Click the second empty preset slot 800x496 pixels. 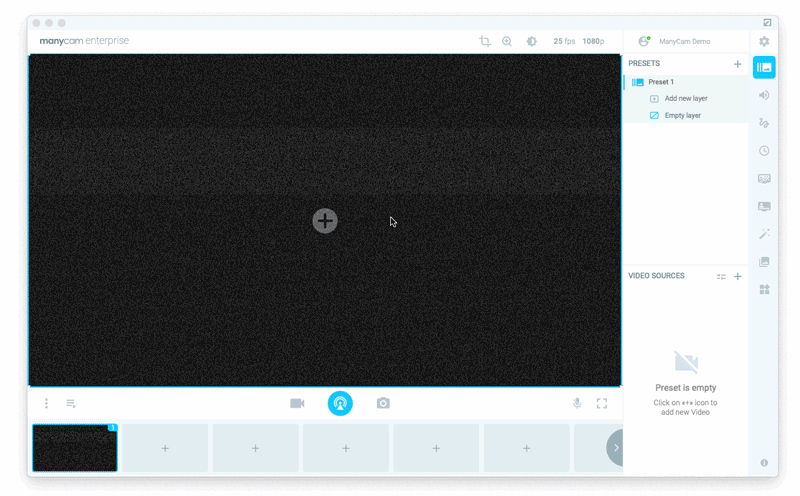(165, 448)
